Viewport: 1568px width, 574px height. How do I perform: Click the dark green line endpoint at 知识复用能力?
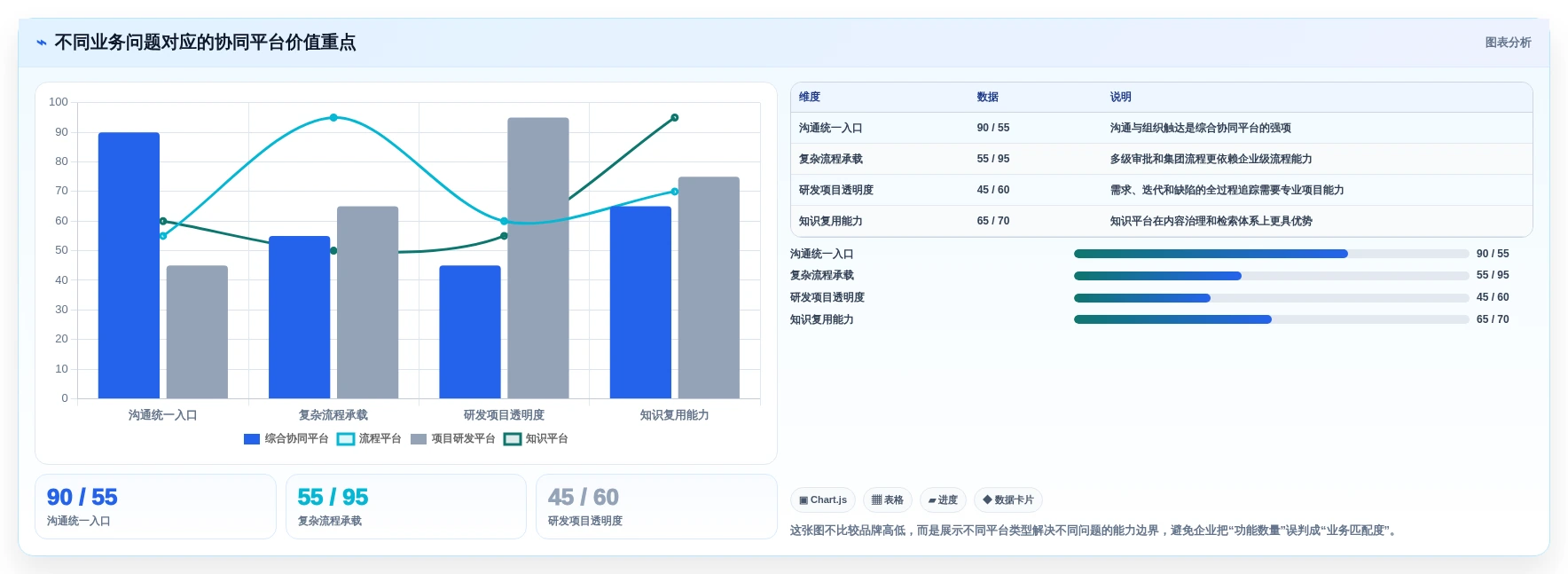[x=675, y=117]
